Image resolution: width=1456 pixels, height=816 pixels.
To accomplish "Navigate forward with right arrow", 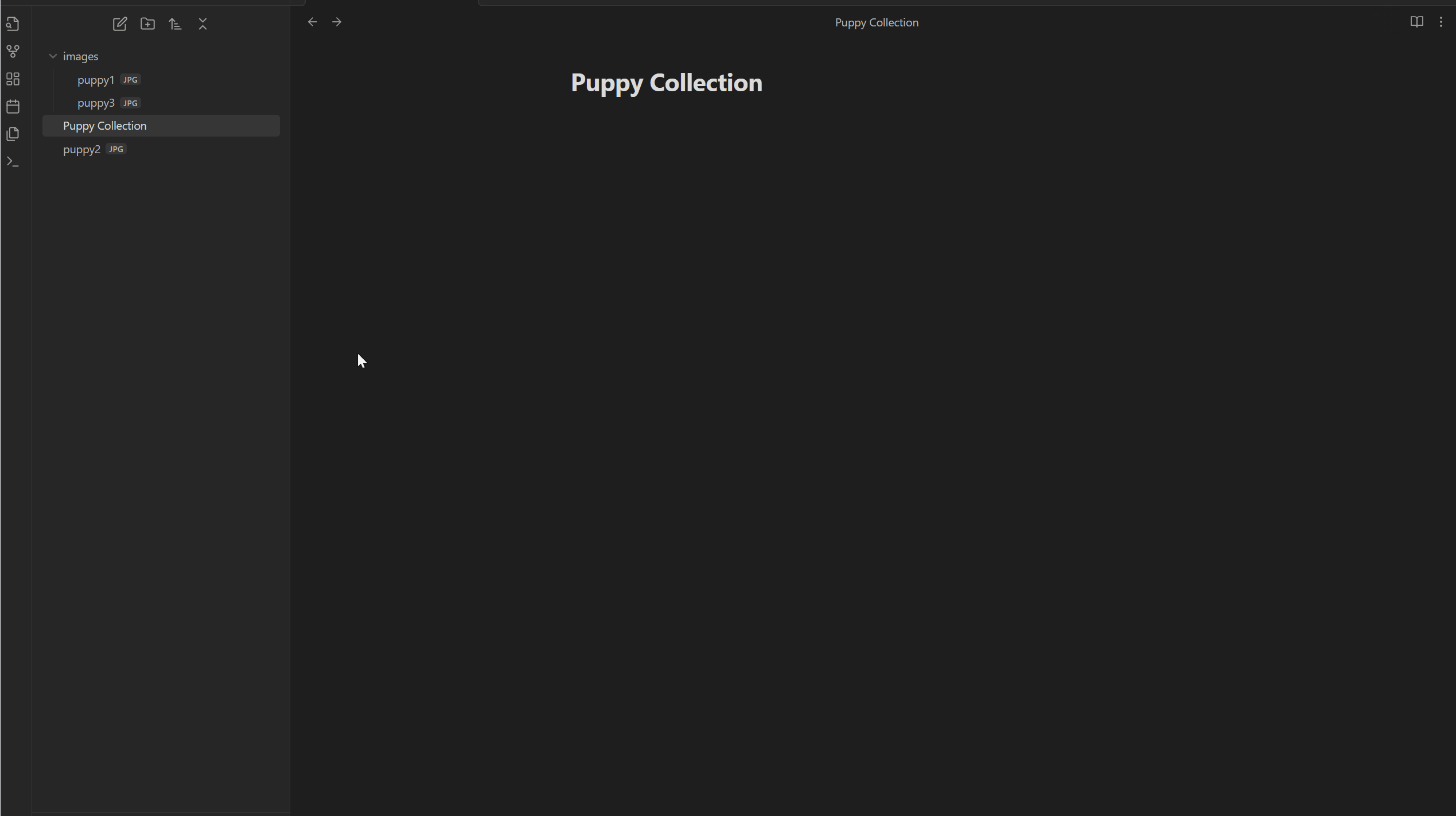I will point(337,22).
